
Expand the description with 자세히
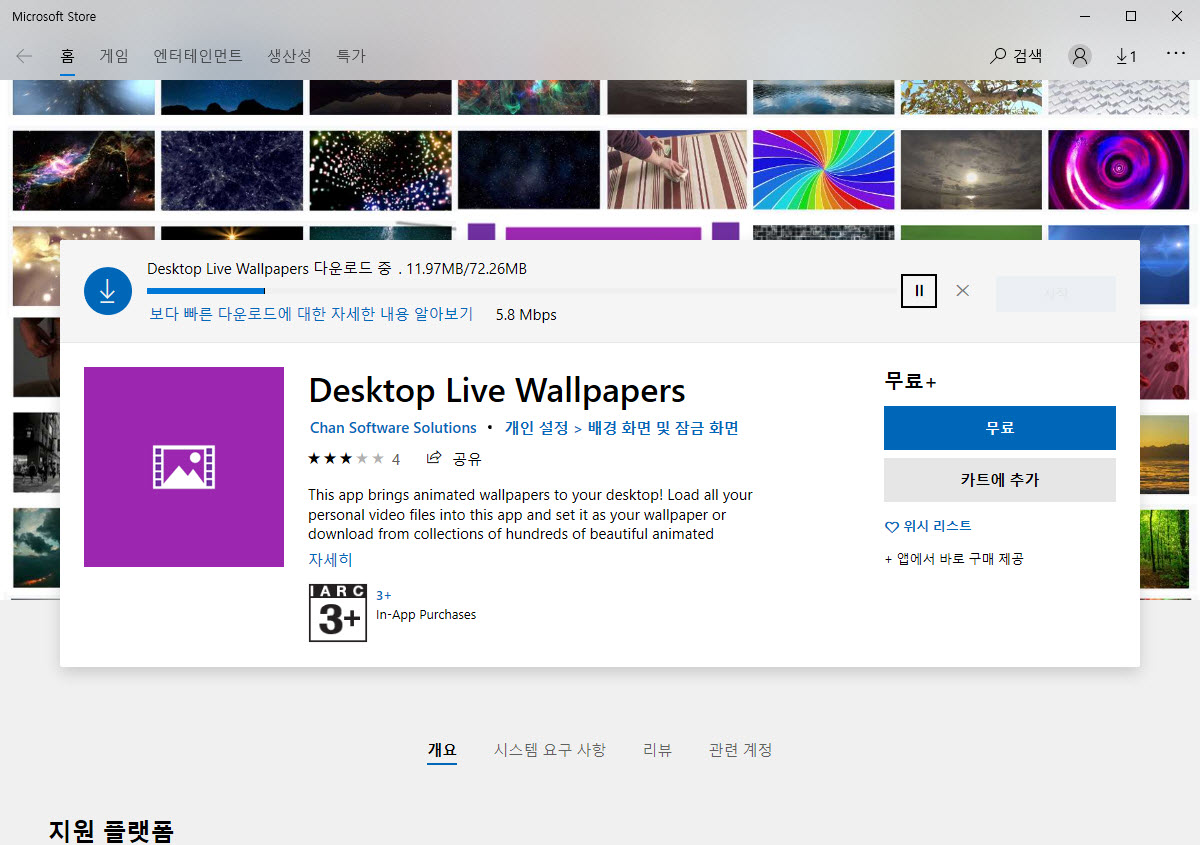(x=330, y=560)
